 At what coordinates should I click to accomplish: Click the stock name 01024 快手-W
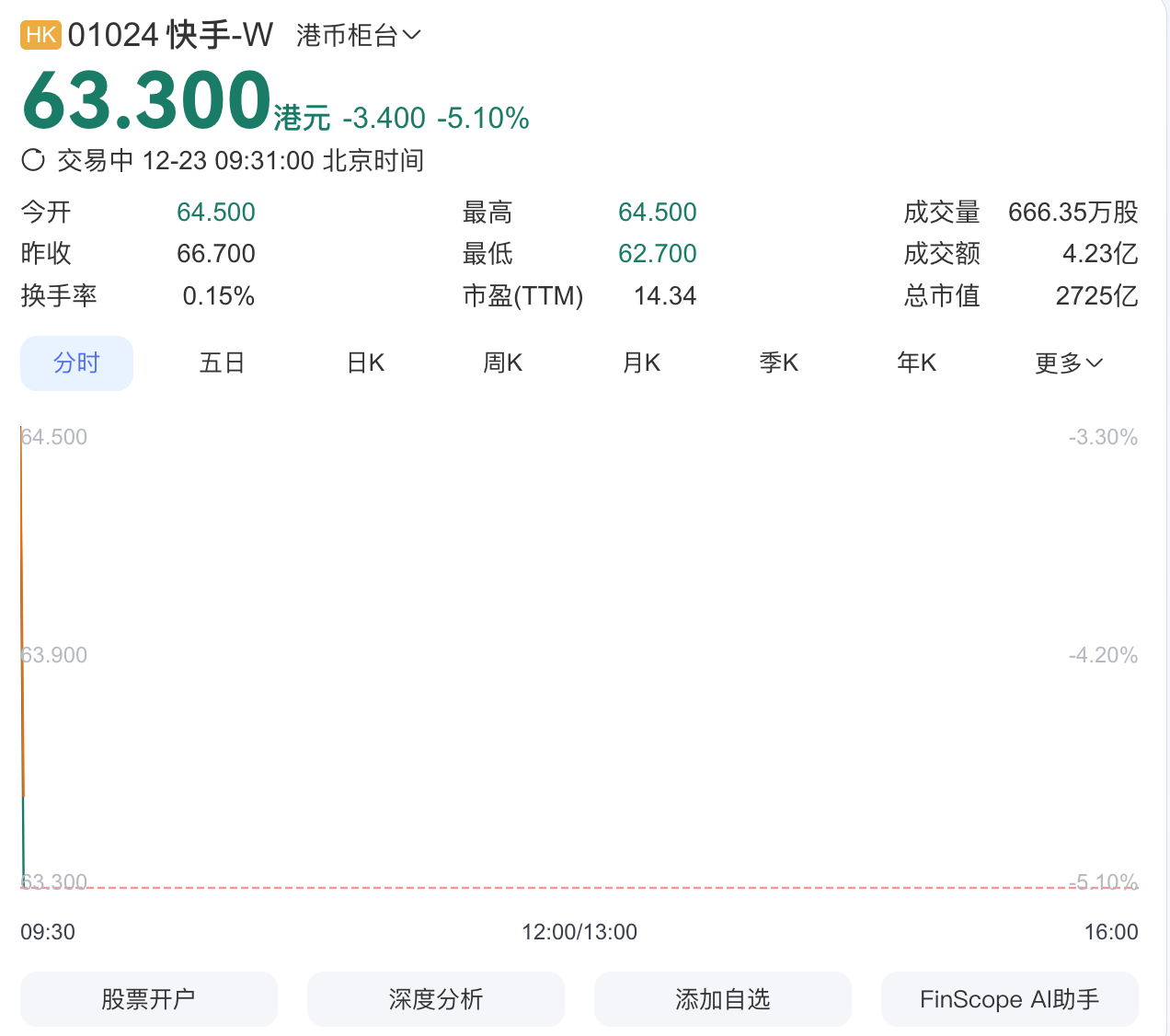pyautogui.click(x=170, y=35)
